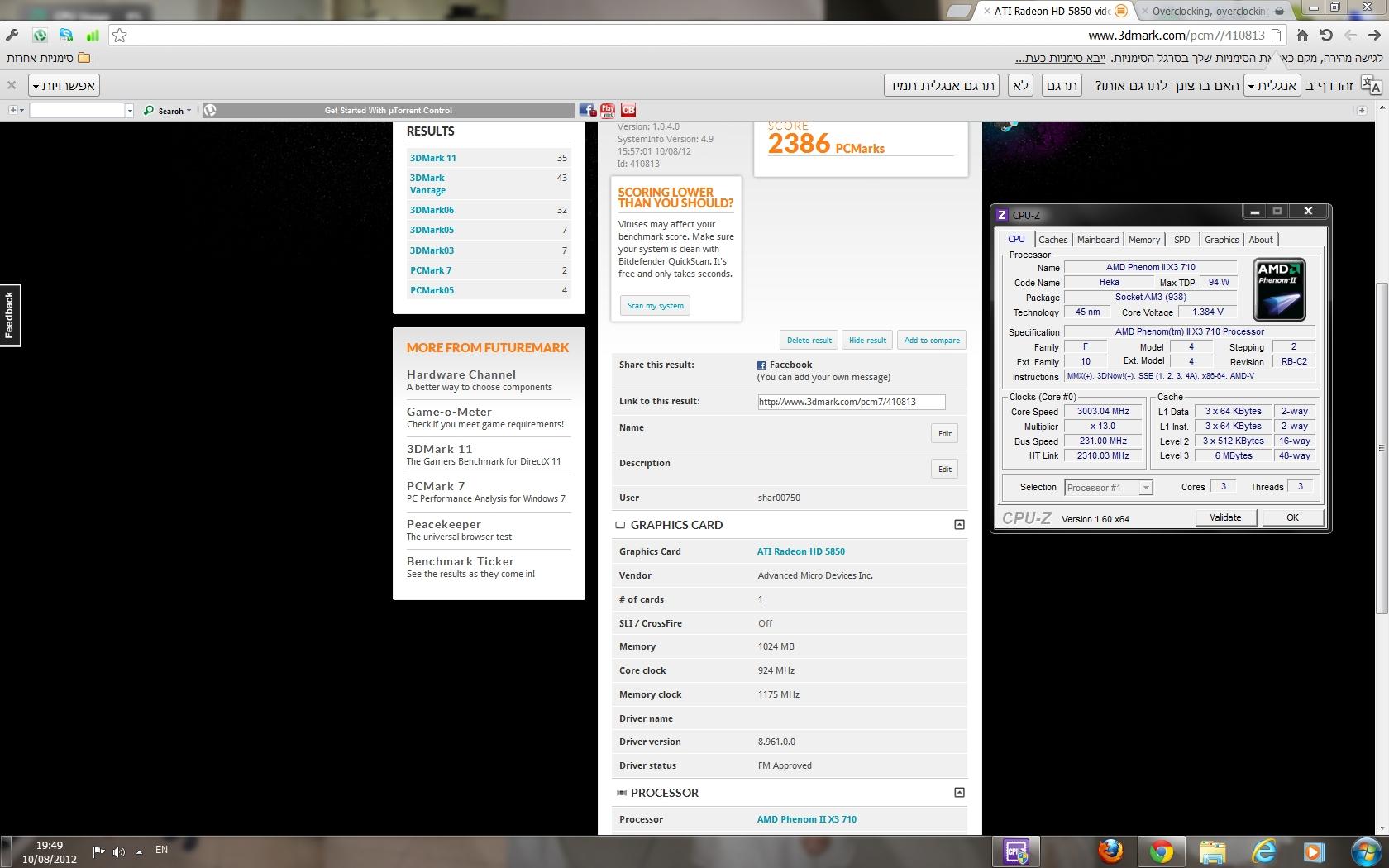Open the ATI Radeon HD 5850 link
1389x868 pixels.
tap(800, 551)
